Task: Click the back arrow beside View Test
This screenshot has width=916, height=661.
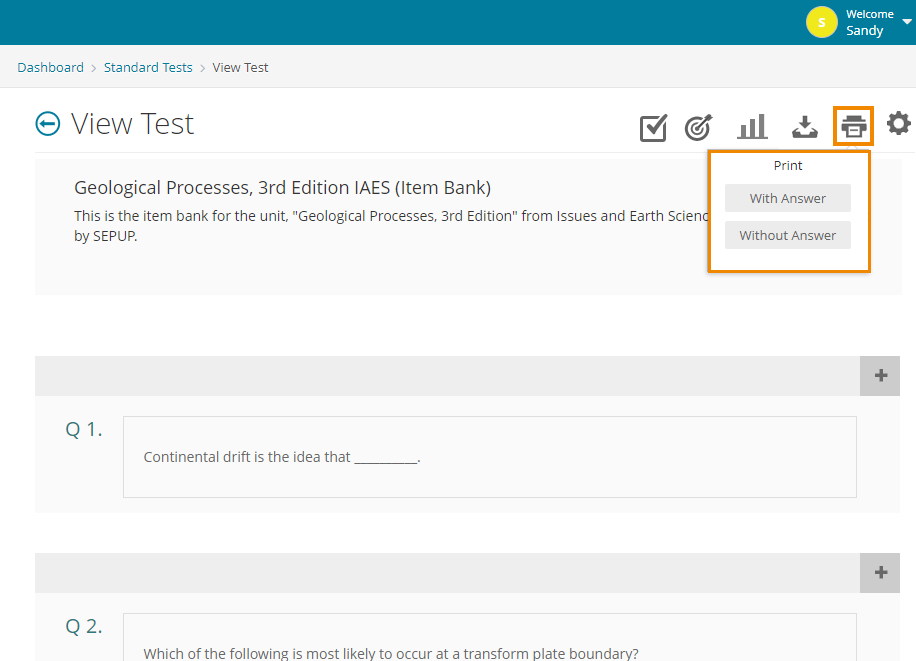Action: coord(47,124)
